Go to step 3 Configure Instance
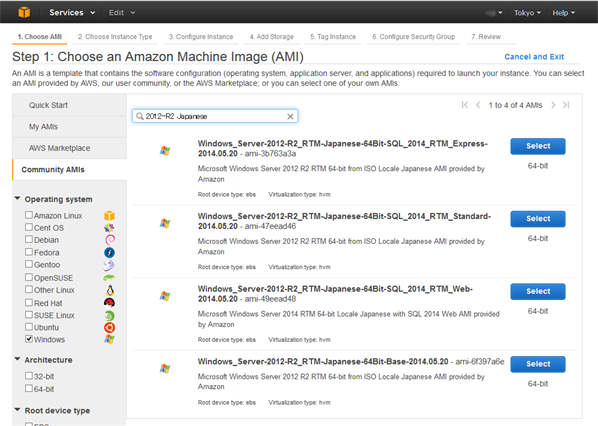This screenshot has height=426, width=598. click(201, 37)
